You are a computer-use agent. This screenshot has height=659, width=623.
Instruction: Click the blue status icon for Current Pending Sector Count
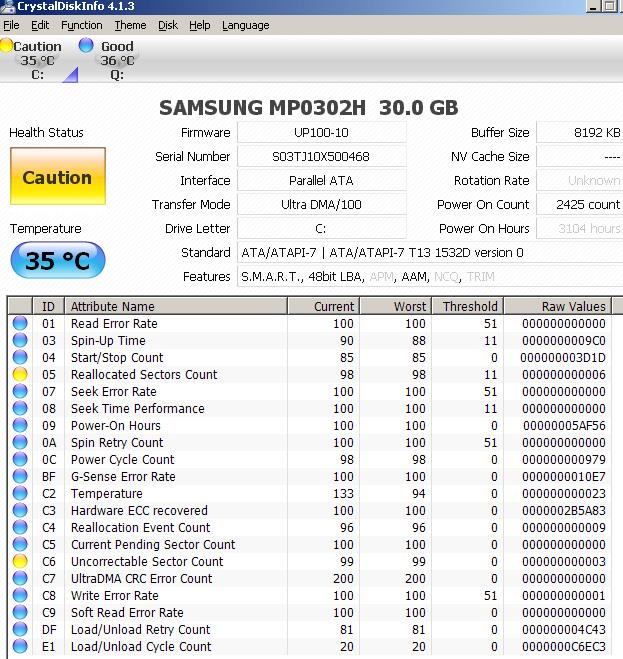pos(20,544)
